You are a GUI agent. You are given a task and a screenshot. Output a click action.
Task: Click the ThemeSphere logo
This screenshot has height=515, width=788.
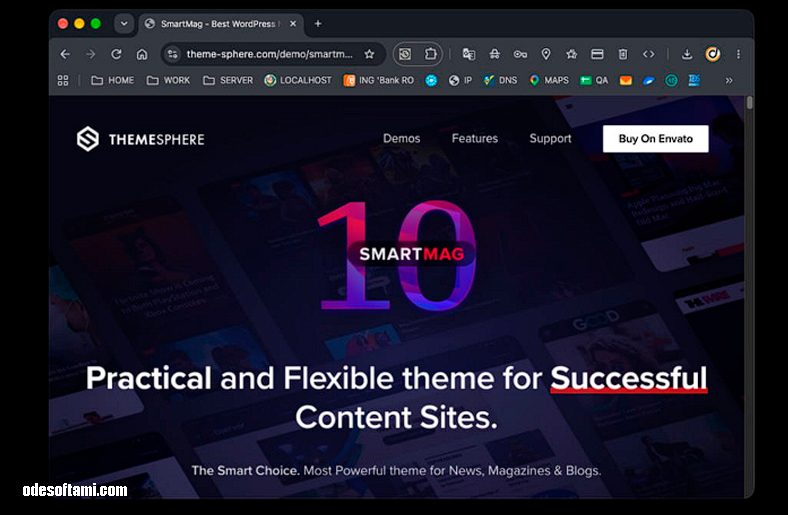[141, 139]
